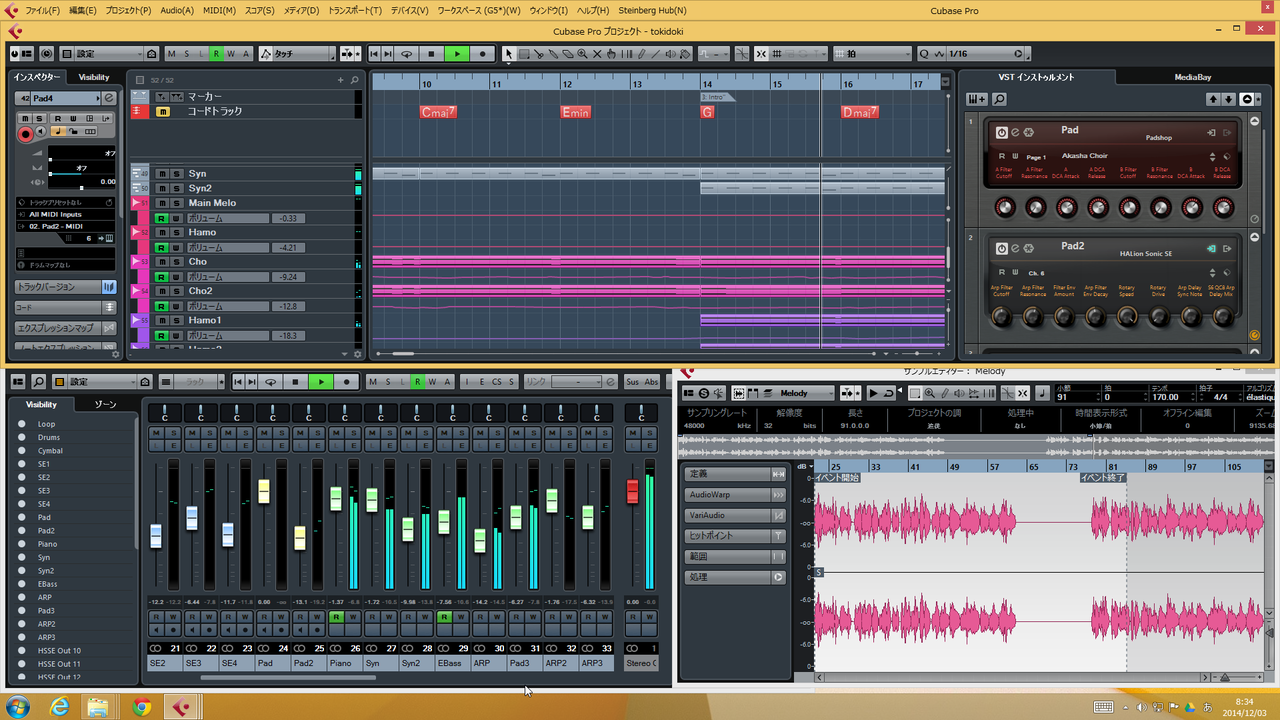Select the Object Selection arrow tool in project toolbar
The height and width of the screenshot is (720, 1280).
pos(508,54)
